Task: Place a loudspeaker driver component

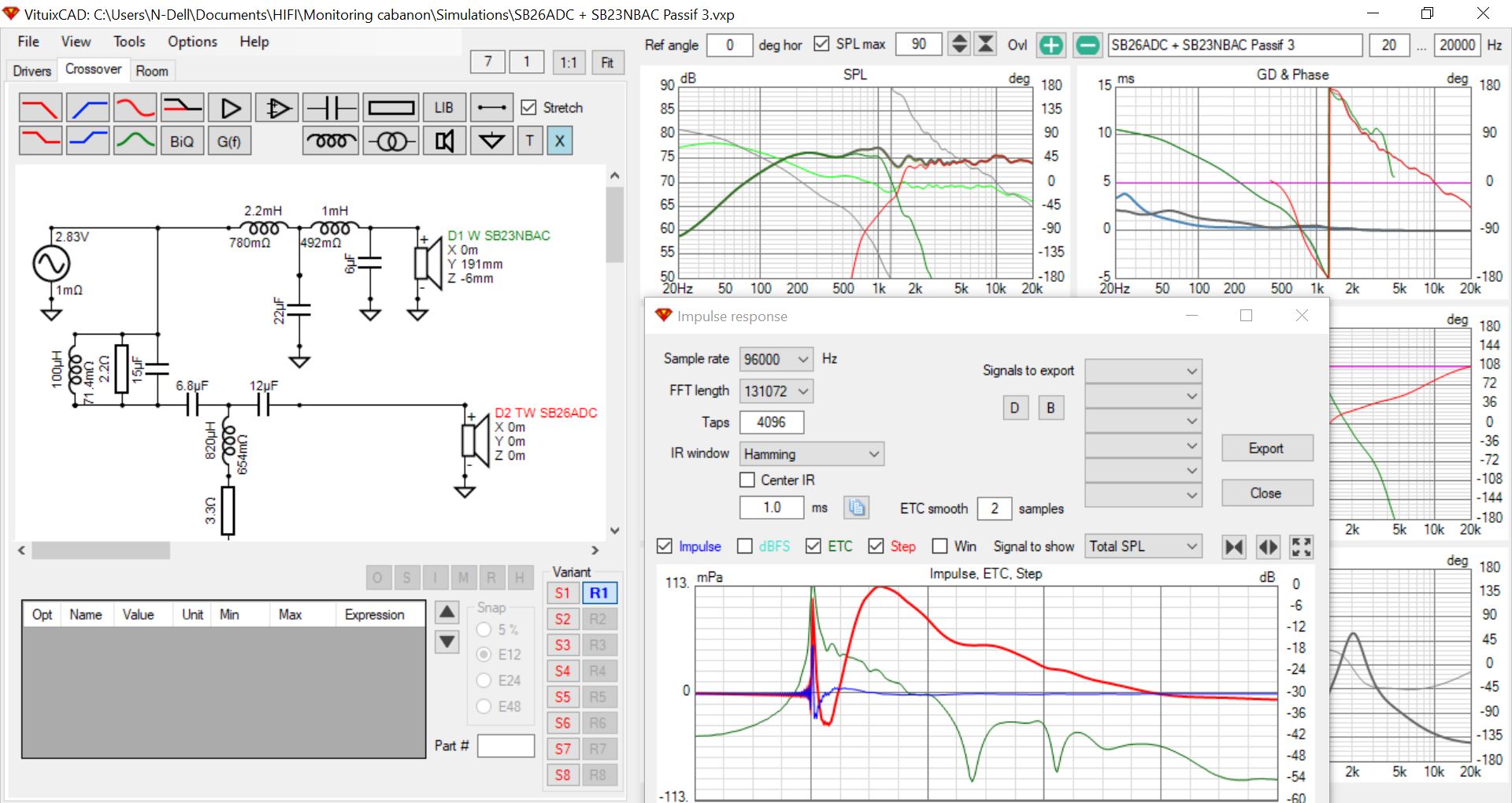Action: point(444,142)
